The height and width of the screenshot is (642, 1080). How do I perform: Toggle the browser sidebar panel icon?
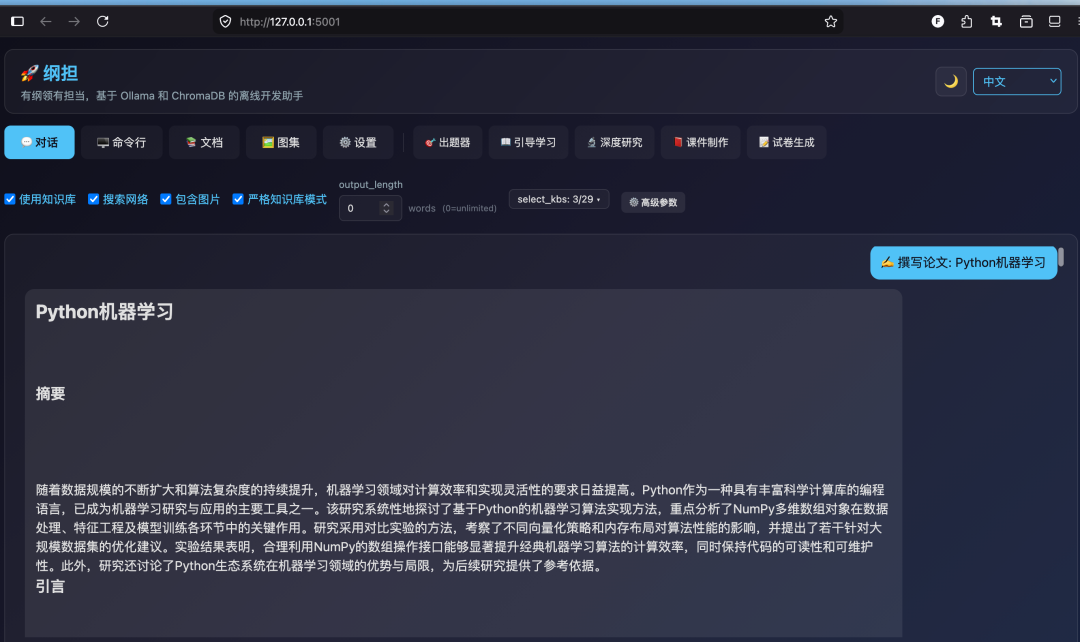17,21
